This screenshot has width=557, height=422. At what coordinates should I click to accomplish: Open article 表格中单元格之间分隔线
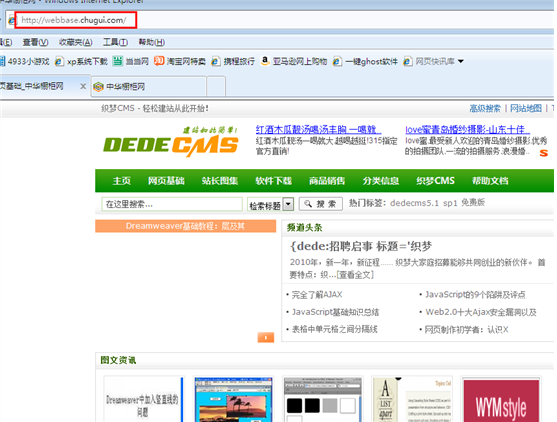point(335,329)
